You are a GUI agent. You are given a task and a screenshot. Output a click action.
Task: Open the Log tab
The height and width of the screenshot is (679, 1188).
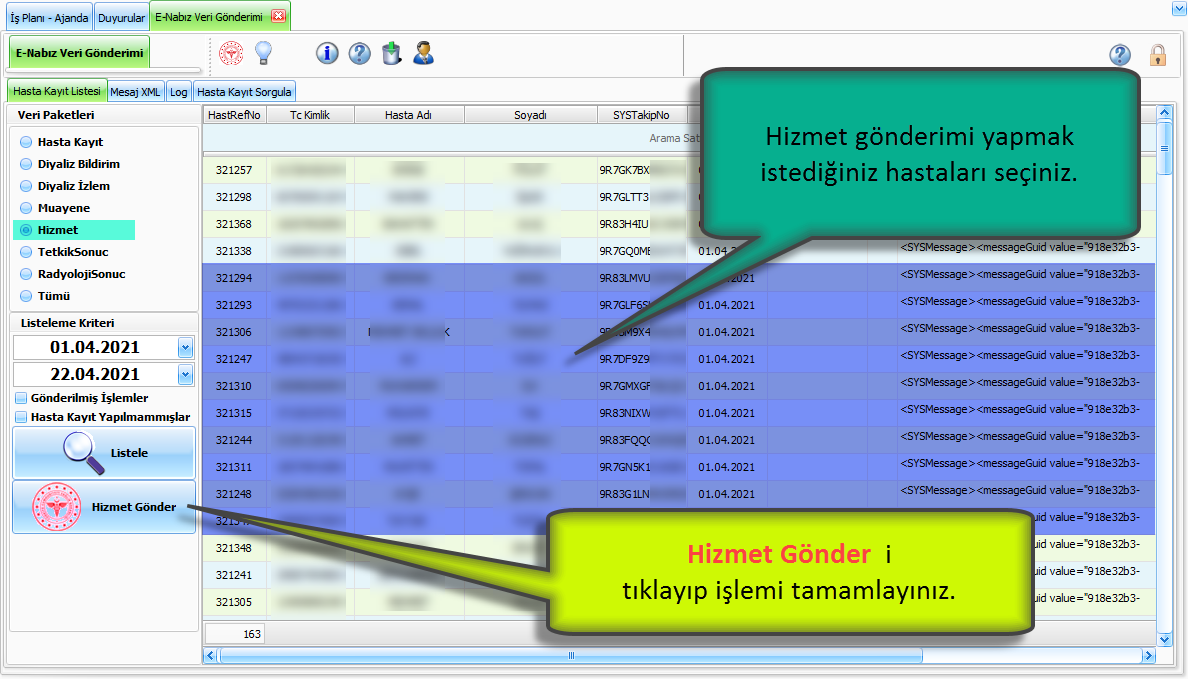coord(179,92)
